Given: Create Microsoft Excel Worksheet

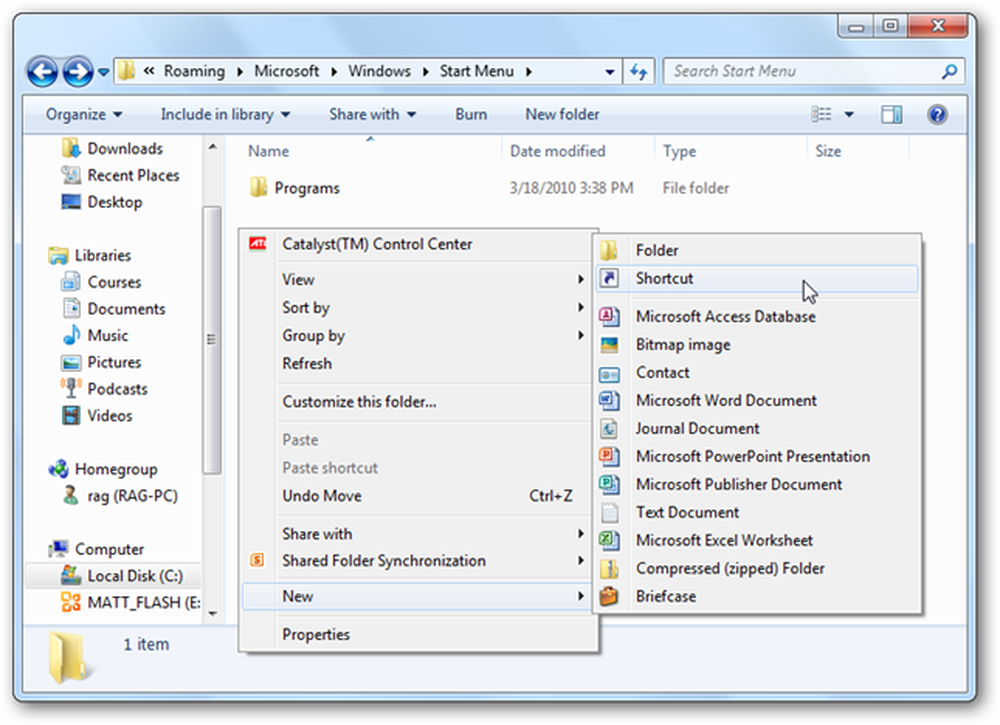Looking at the screenshot, I should tap(757, 541).
